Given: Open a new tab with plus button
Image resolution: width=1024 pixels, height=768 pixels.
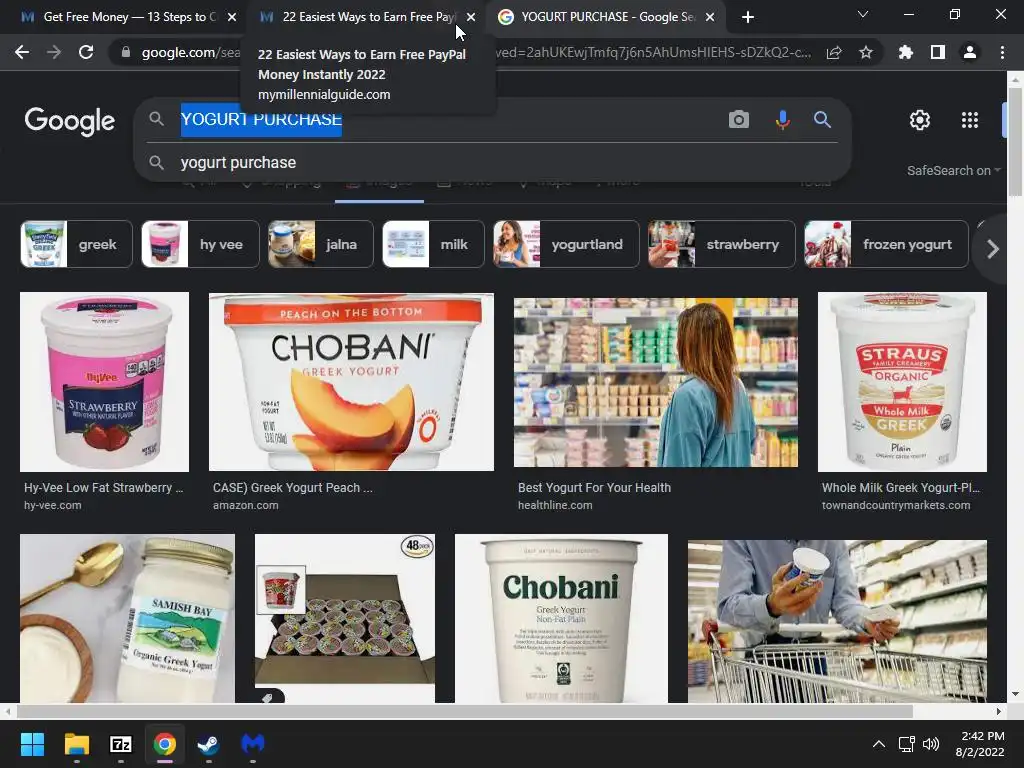Looking at the screenshot, I should click(x=748, y=17).
